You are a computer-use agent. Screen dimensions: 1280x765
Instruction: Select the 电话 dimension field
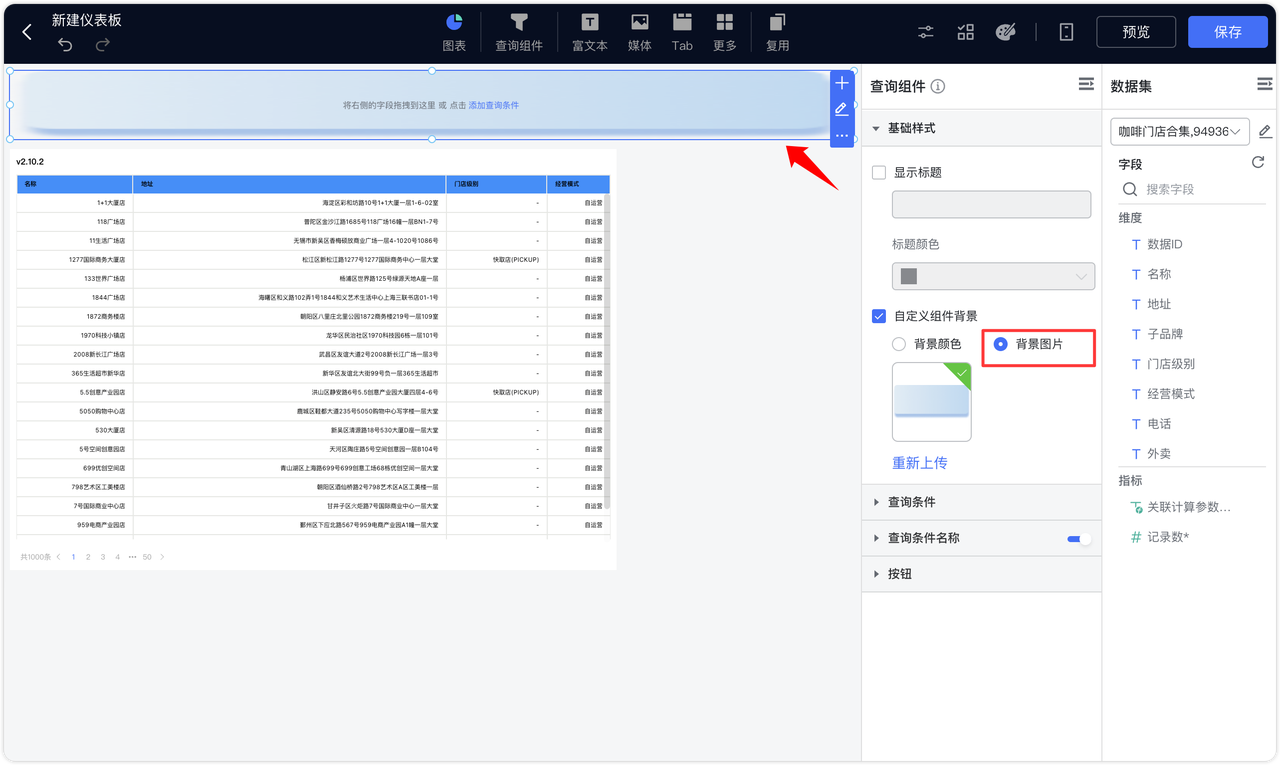[1159, 424]
